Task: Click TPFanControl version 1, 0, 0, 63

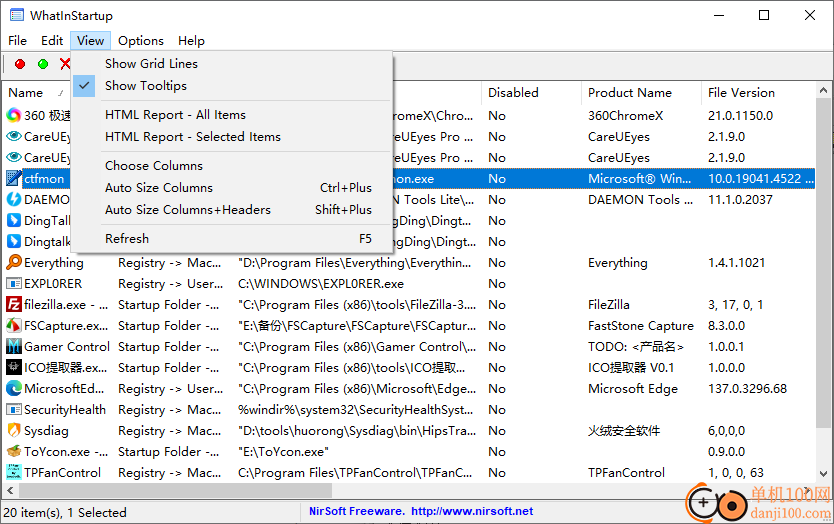Action: click(x=736, y=472)
